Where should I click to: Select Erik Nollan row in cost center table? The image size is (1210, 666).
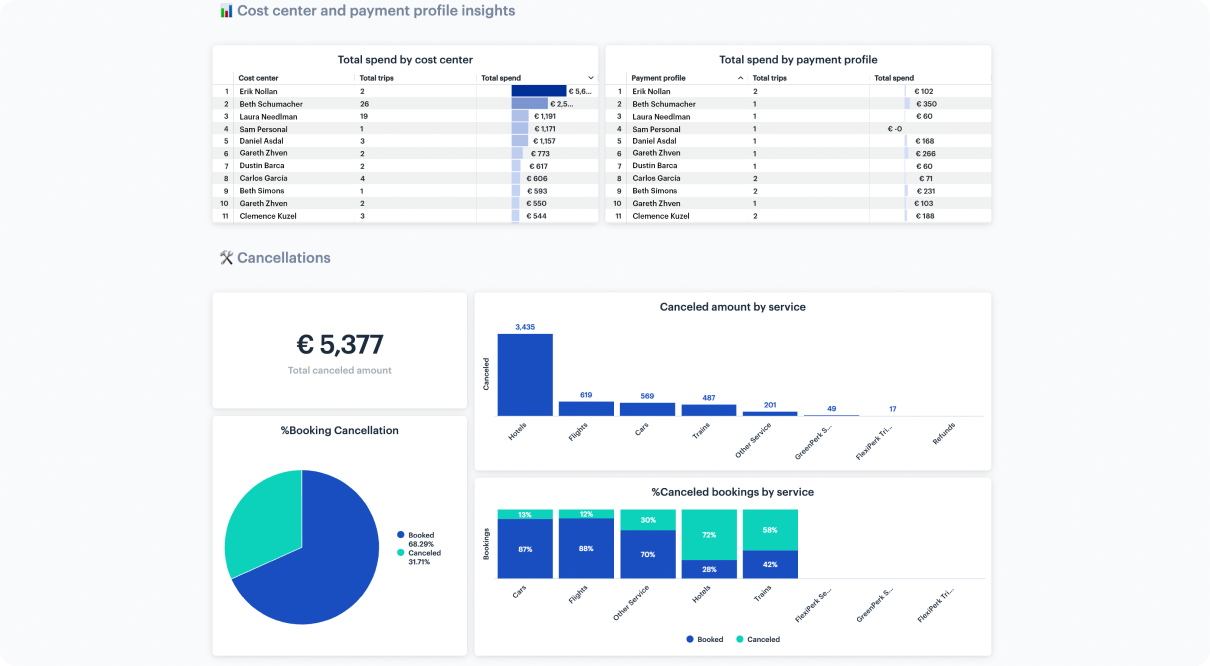pos(405,91)
